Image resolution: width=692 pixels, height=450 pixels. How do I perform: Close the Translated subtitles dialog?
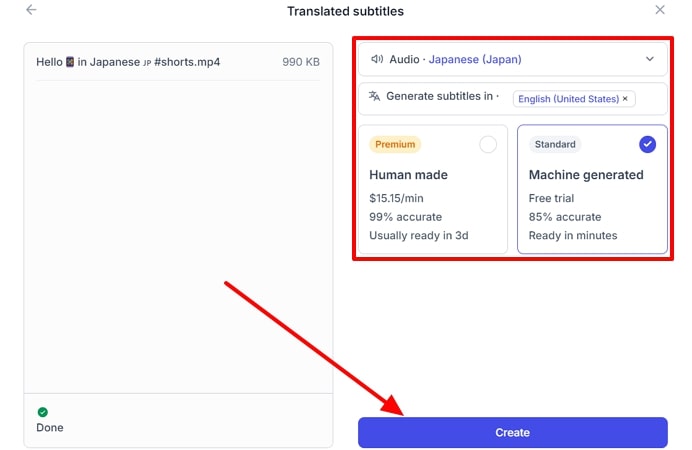click(660, 10)
